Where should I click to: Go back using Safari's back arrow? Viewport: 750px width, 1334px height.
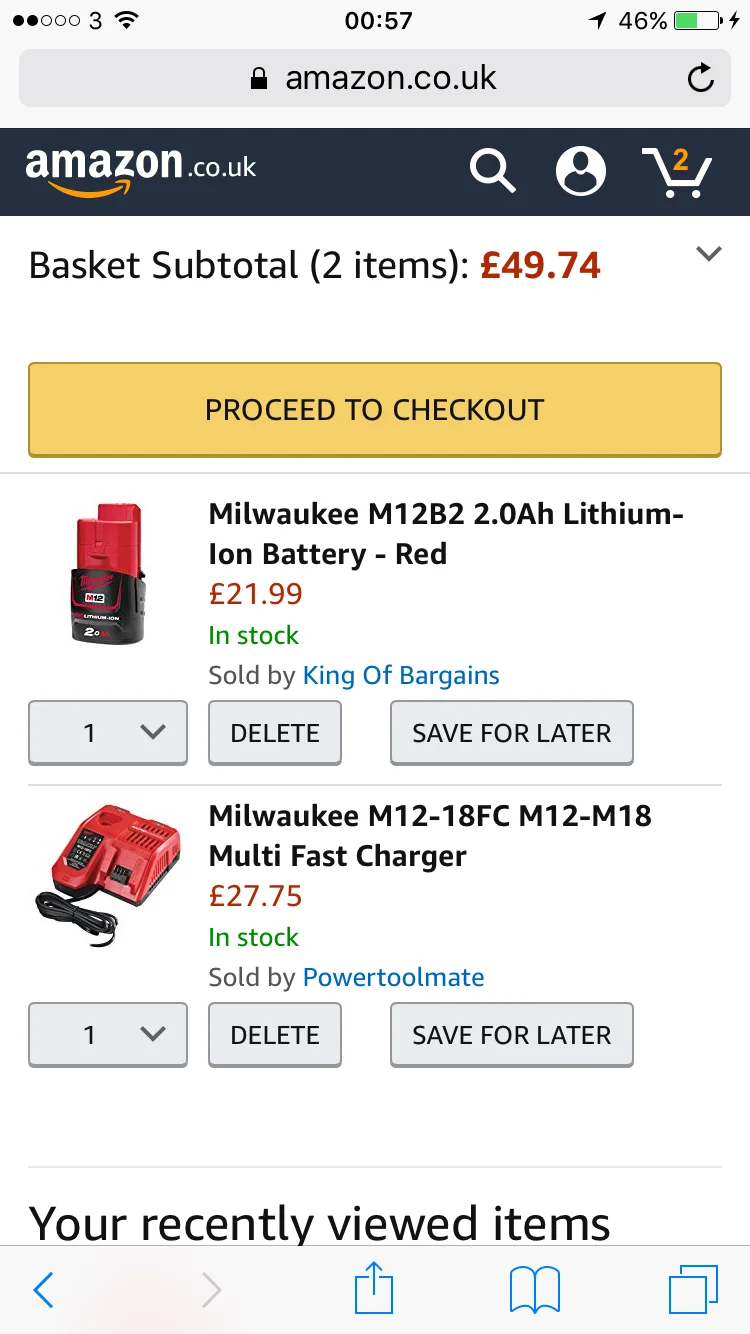pyautogui.click(x=43, y=1290)
